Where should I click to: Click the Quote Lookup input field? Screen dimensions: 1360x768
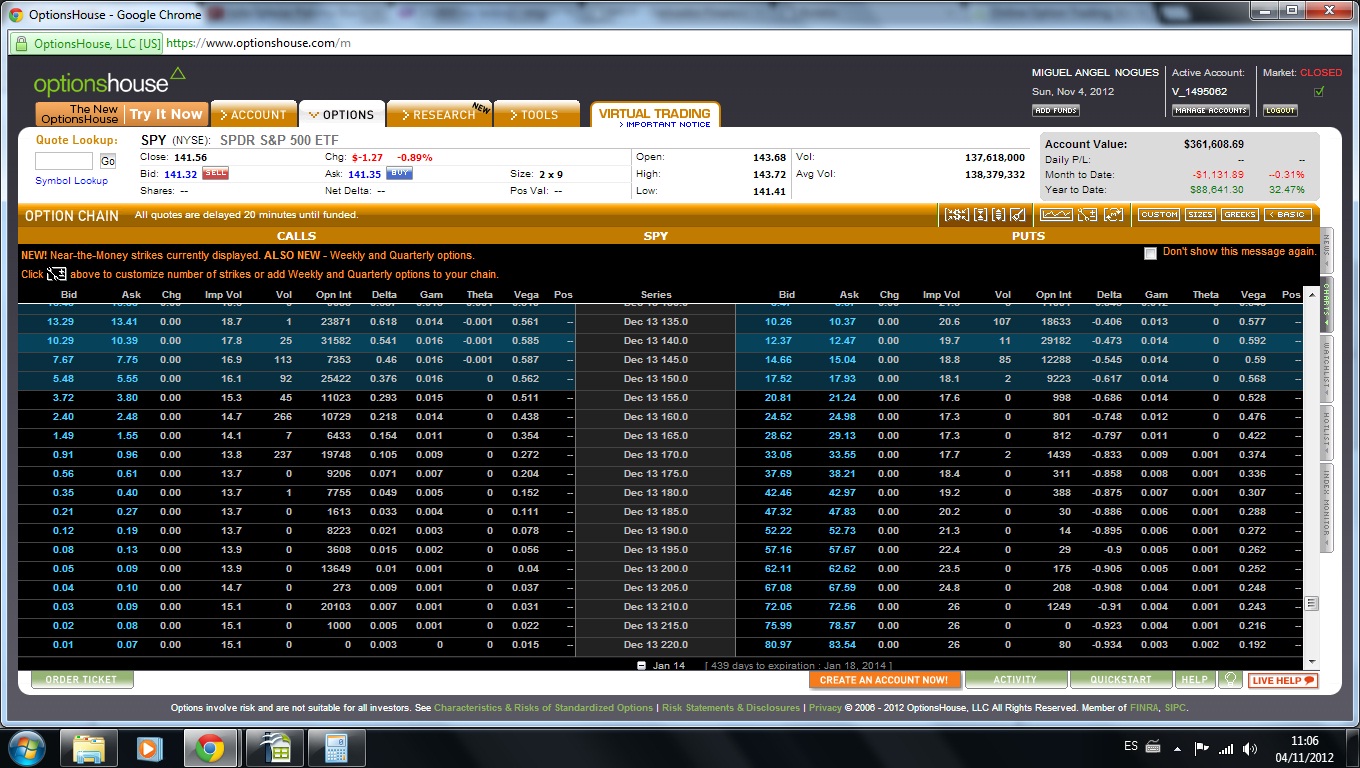64,161
